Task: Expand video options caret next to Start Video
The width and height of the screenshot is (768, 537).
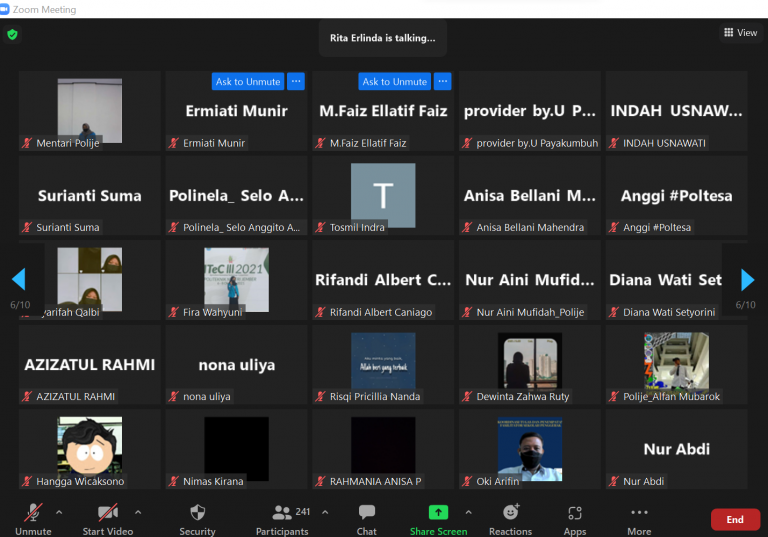Action: [x=138, y=513]
